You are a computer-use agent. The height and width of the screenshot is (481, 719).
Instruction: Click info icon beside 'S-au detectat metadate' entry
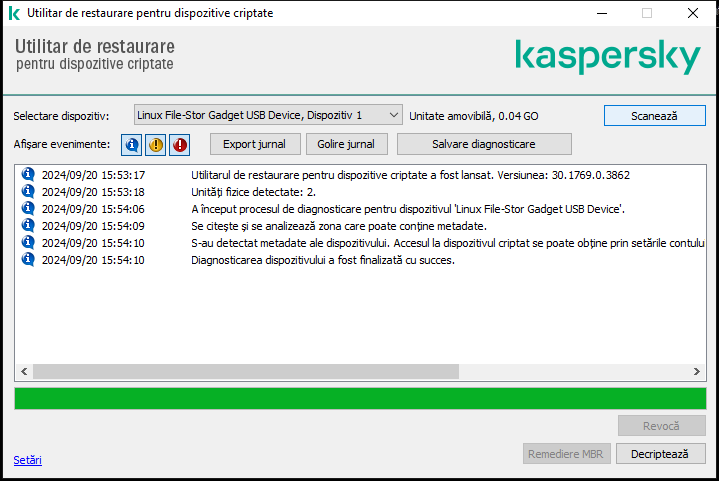click(x=28, y=242)
